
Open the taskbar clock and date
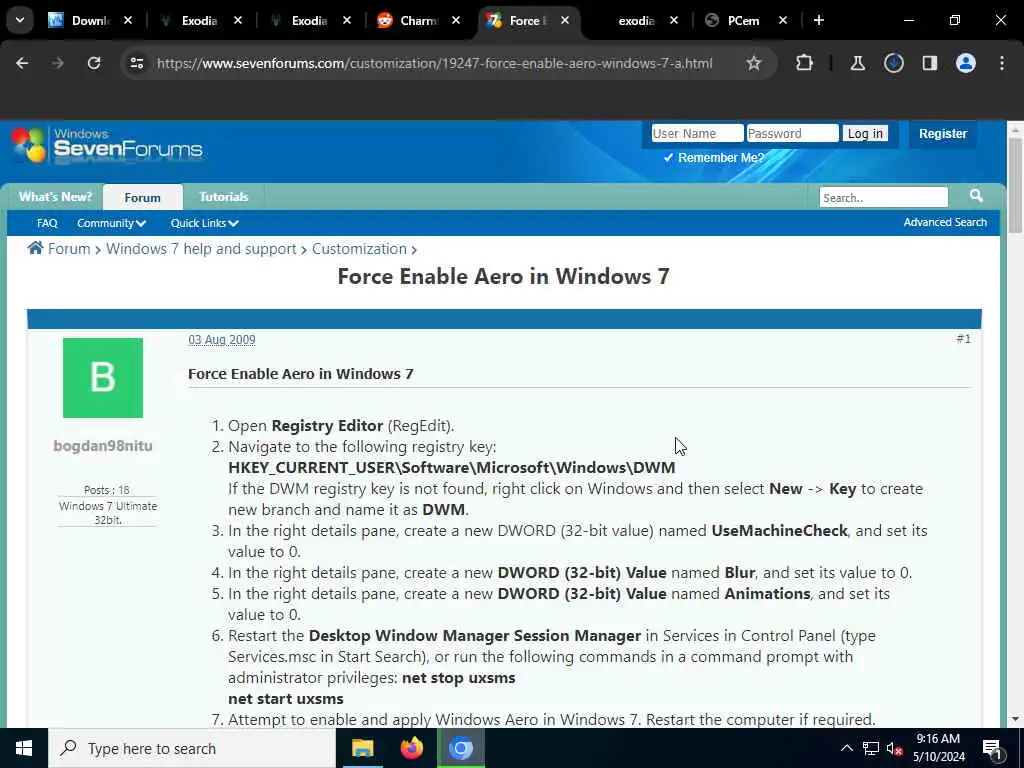(x=938, y=748)
